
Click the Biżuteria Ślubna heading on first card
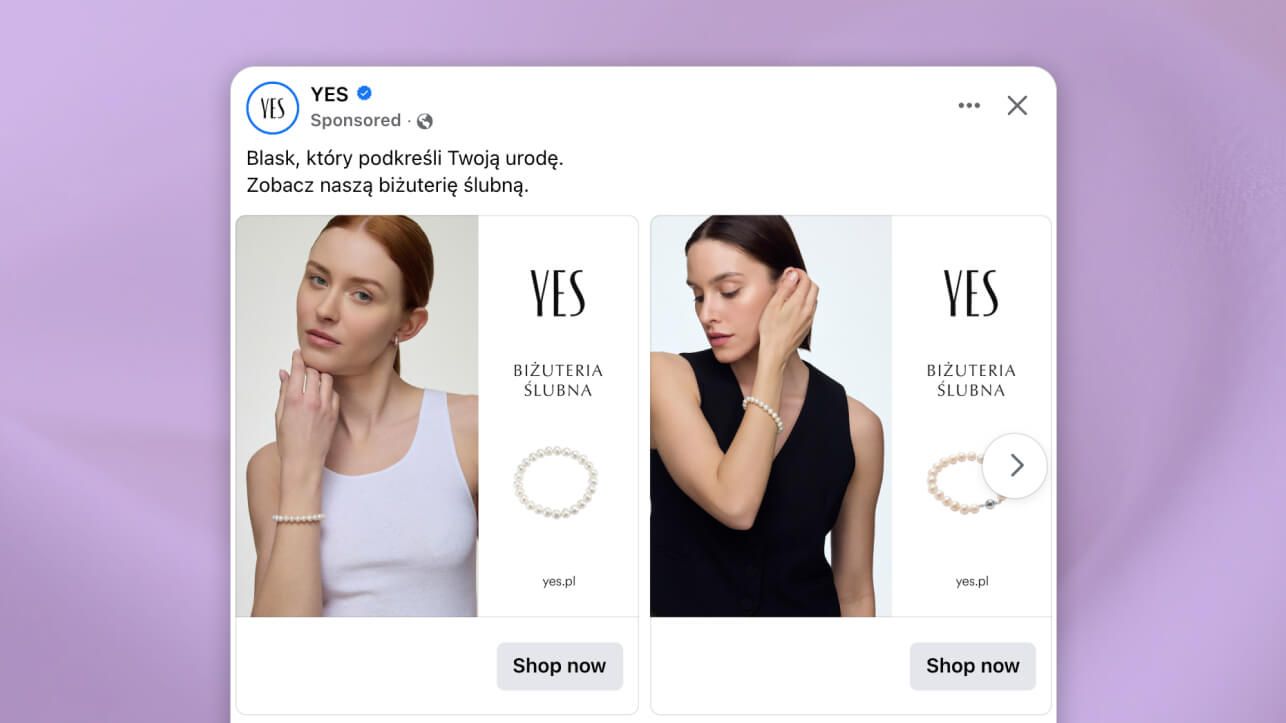pyautogui.click(x=558, y=380)
